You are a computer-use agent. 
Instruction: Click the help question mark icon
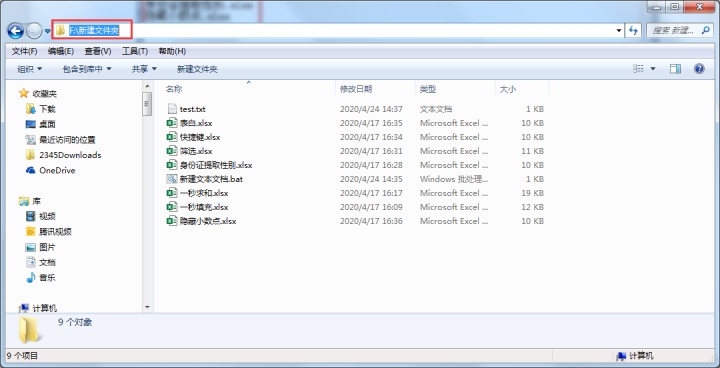pyautogui.click(x=699, y=69)
